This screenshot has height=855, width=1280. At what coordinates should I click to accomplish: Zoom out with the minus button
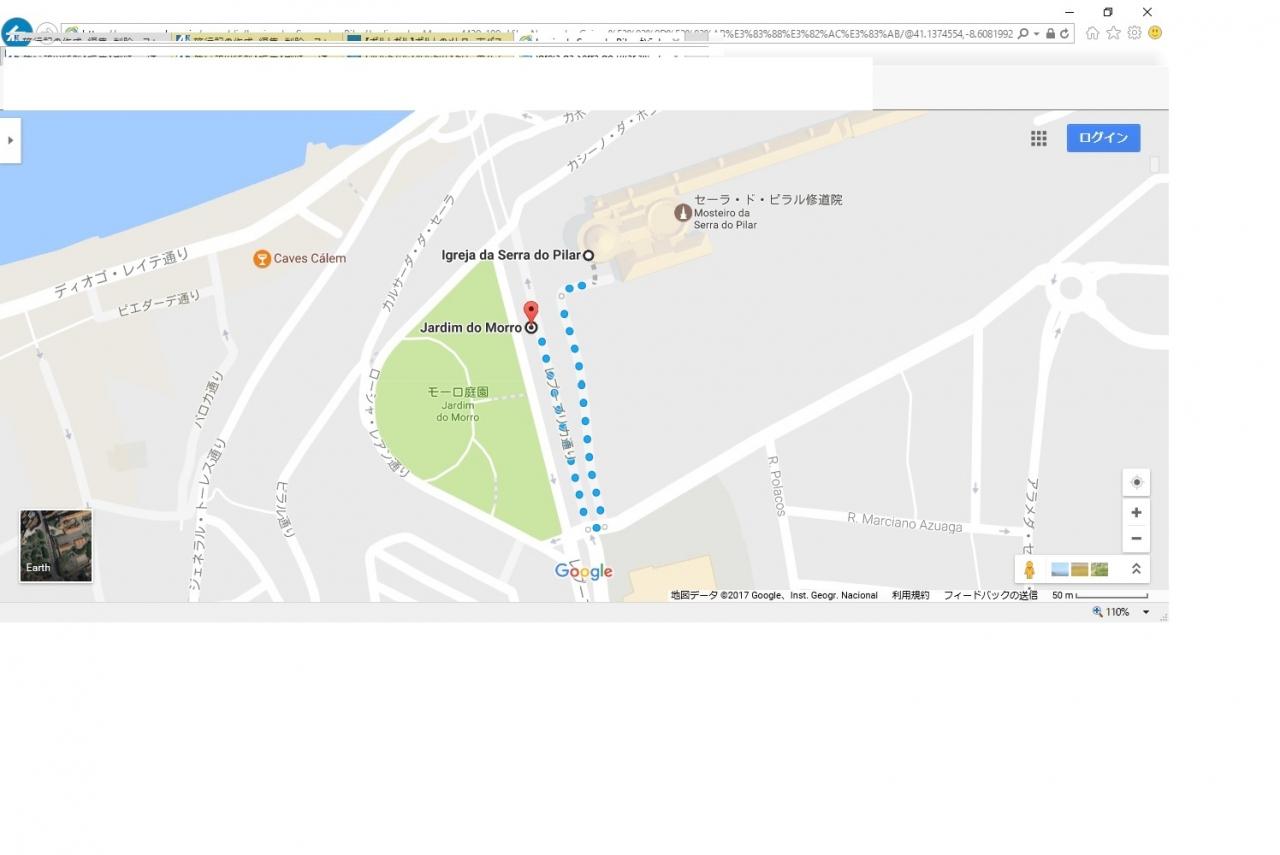click(1136, 538)
